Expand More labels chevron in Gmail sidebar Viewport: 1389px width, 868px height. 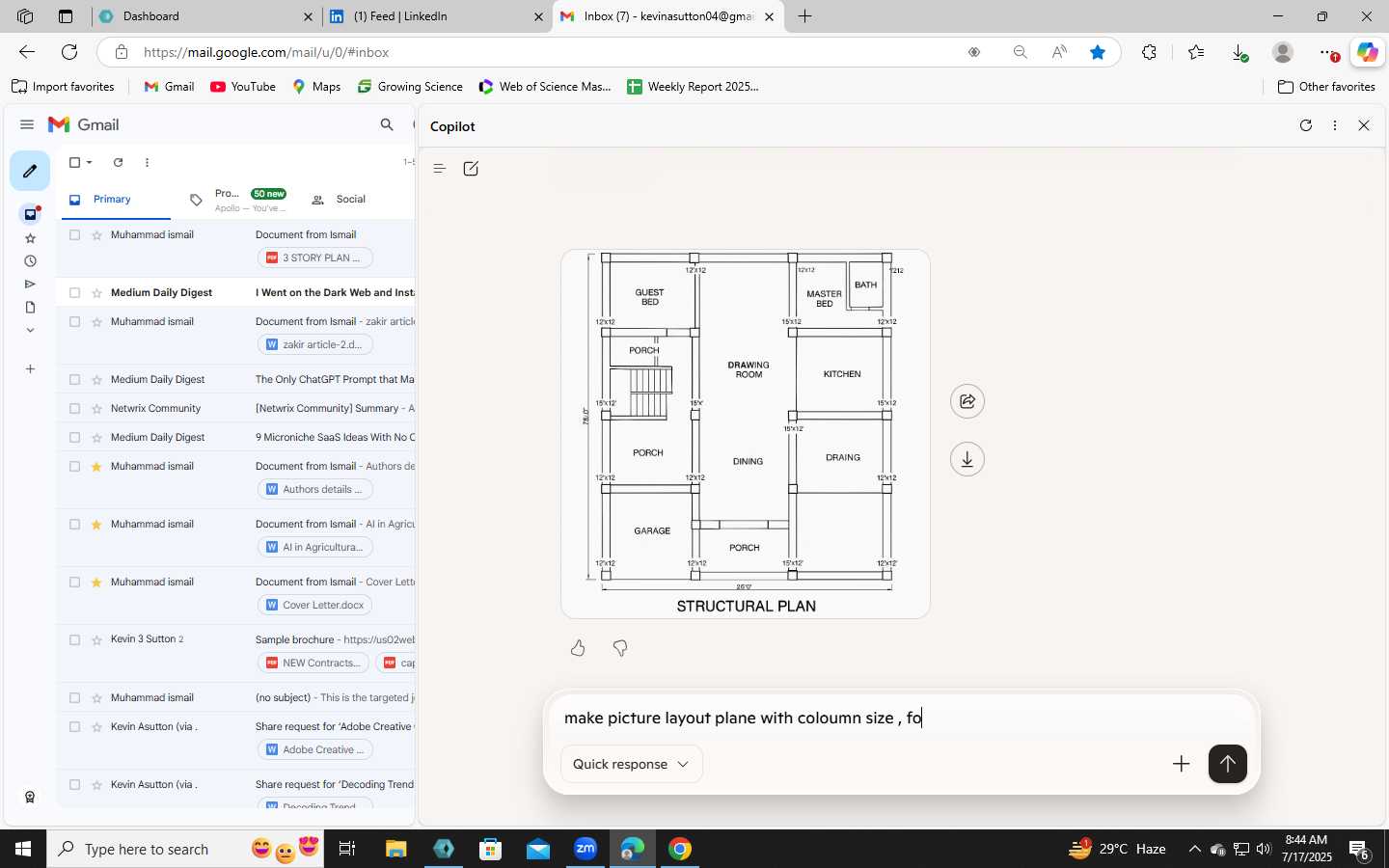click(x=30, y=330)
